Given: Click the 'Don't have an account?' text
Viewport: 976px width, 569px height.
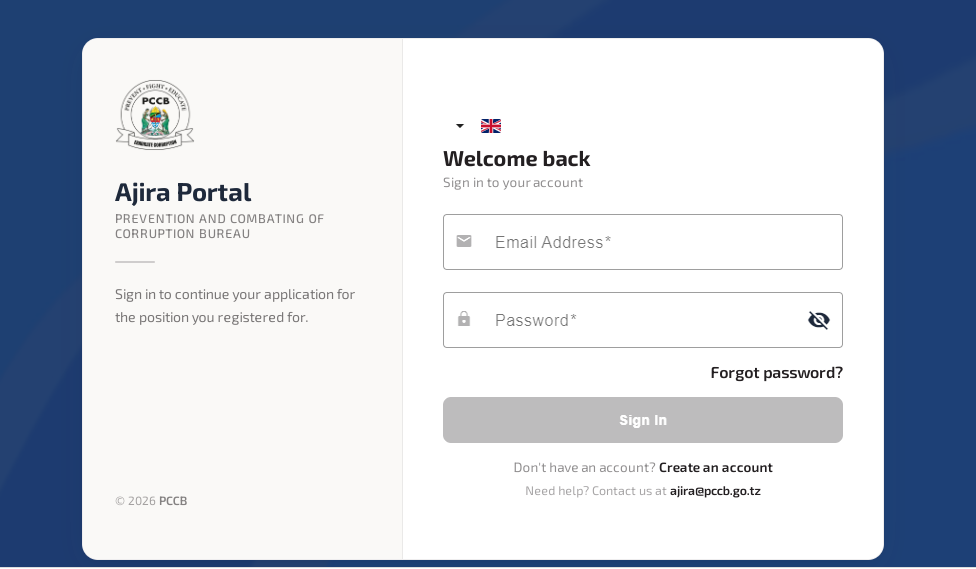Looking at the screenshot, I should [584, 467].
